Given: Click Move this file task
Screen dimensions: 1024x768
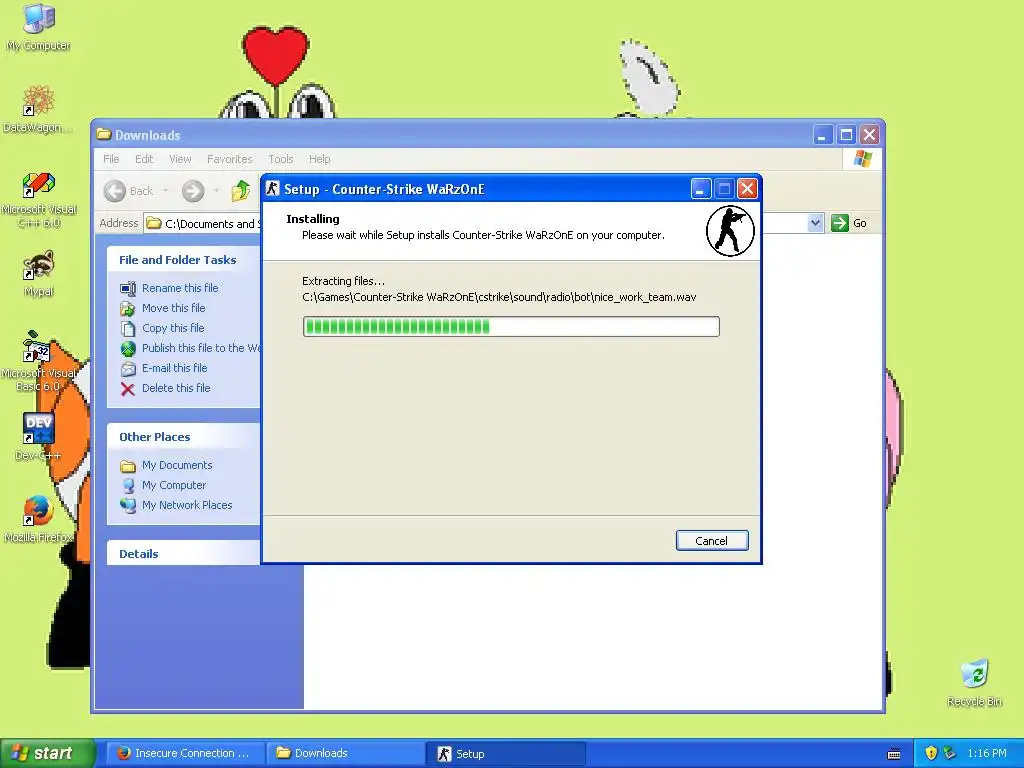Looking at the screenshot, I should point(174,308).
